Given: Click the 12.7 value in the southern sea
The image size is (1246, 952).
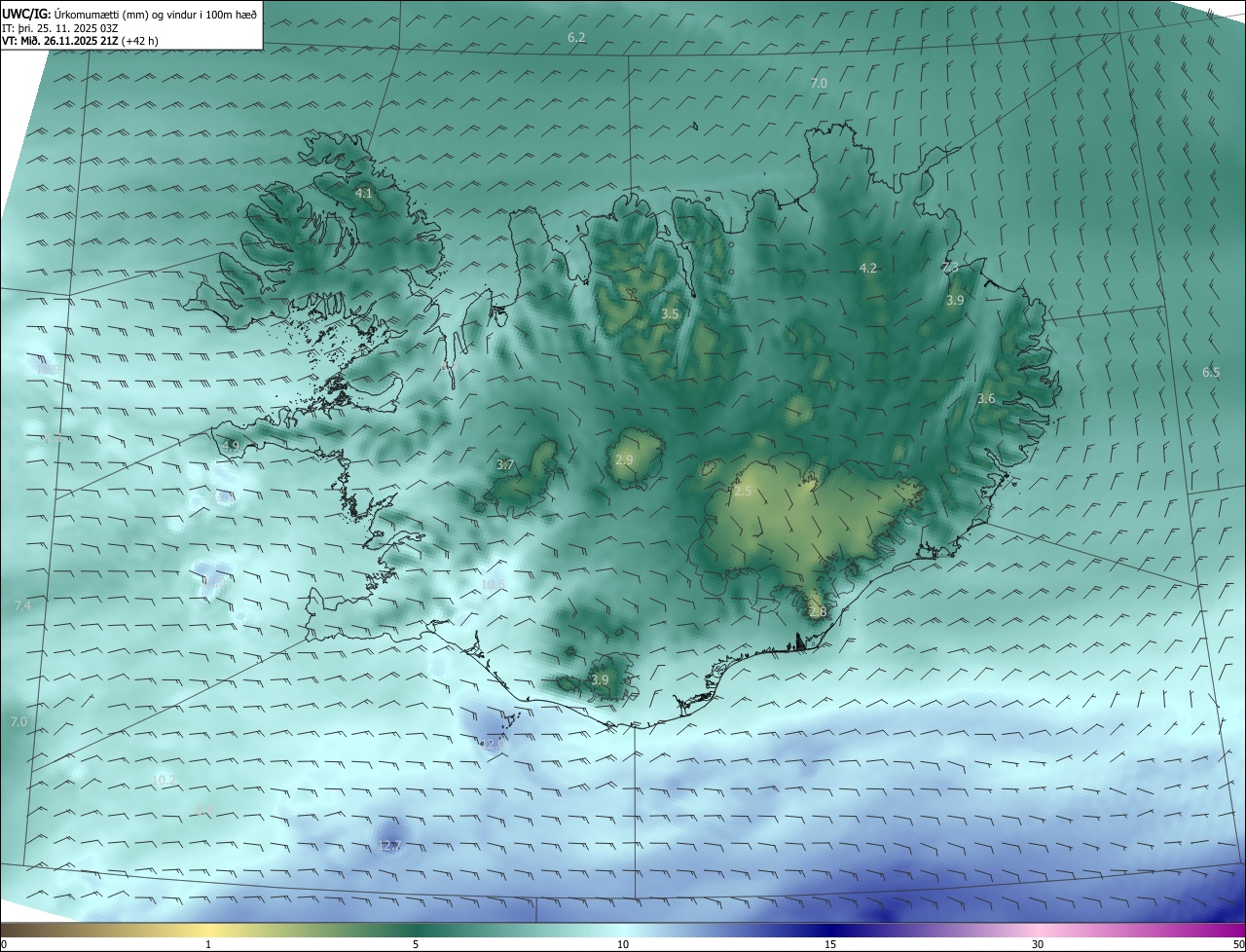Looking at the screenshot, I should coord(388,846).
